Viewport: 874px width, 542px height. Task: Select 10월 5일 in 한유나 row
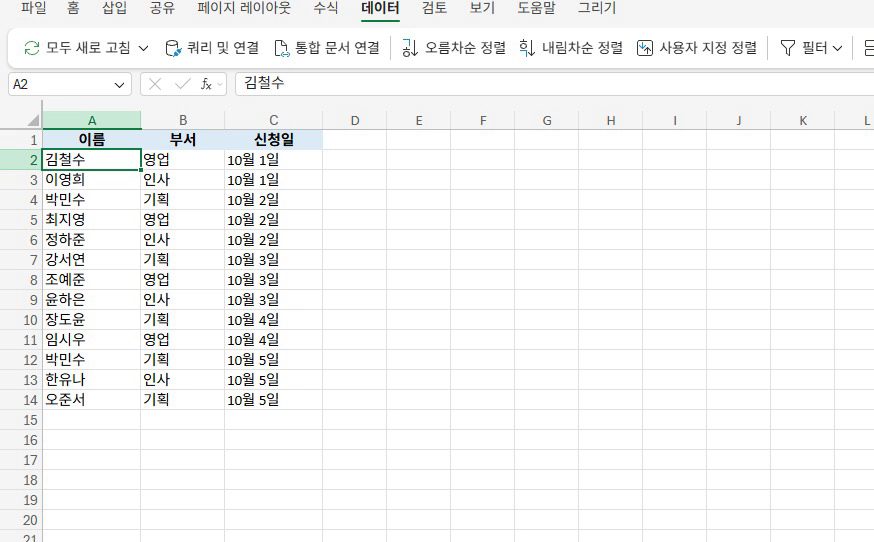274,380
